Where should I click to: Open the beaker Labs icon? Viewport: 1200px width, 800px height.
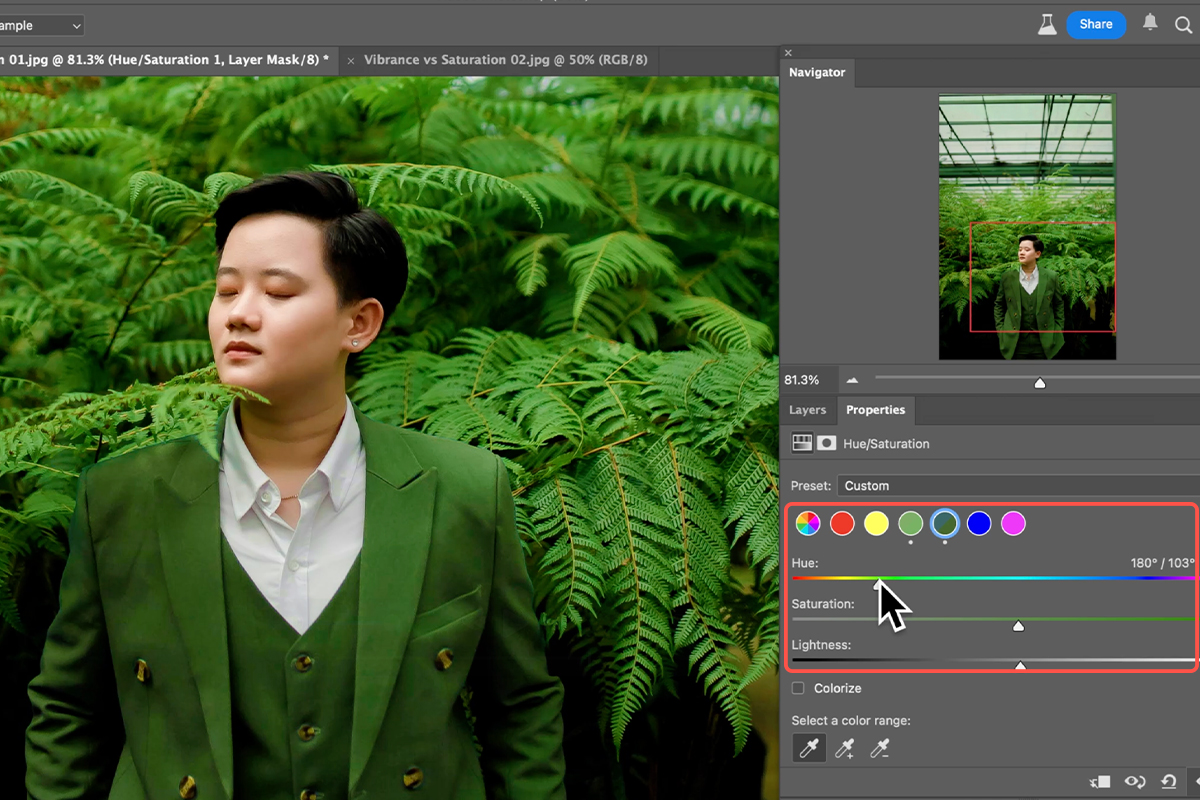click(x=1047, y=25)
